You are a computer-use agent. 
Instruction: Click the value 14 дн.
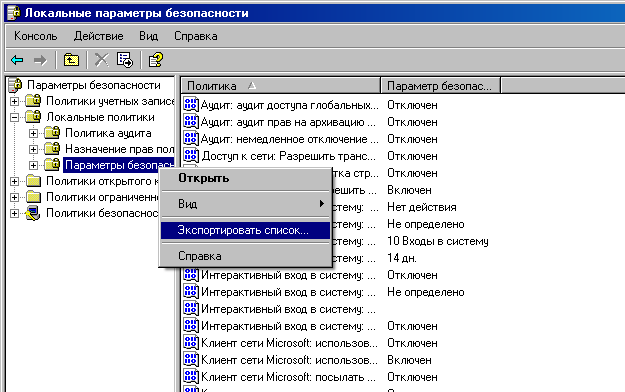(x=402, y=258)
